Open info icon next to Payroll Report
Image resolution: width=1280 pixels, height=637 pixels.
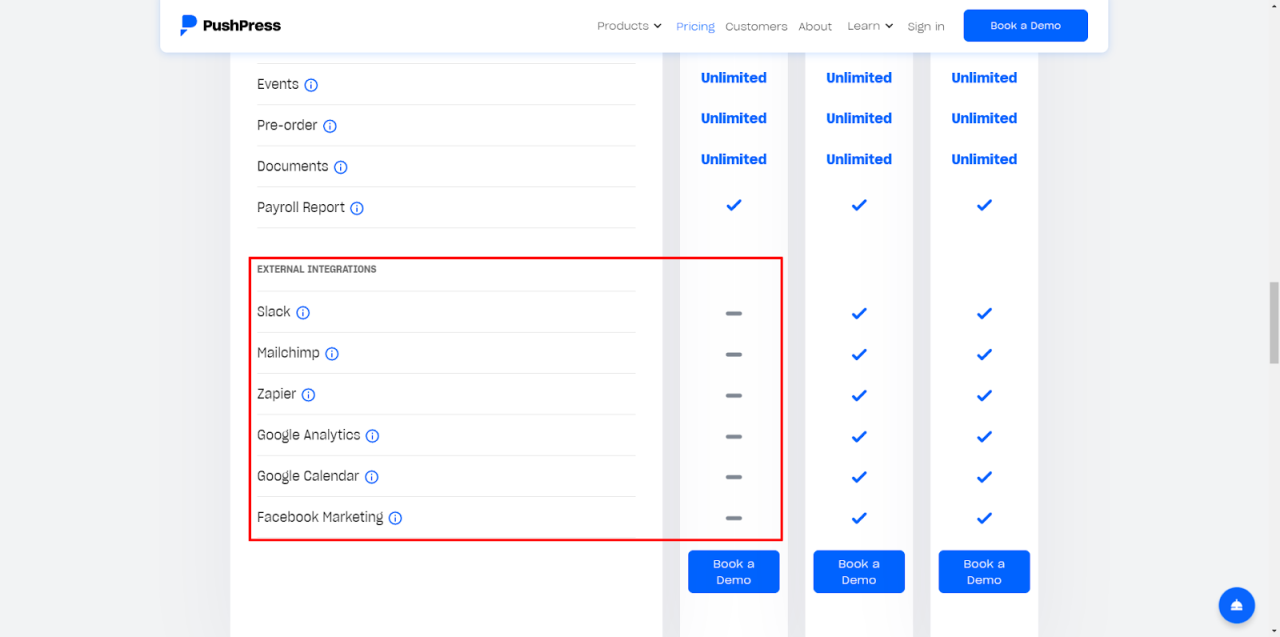pos(357,208)
